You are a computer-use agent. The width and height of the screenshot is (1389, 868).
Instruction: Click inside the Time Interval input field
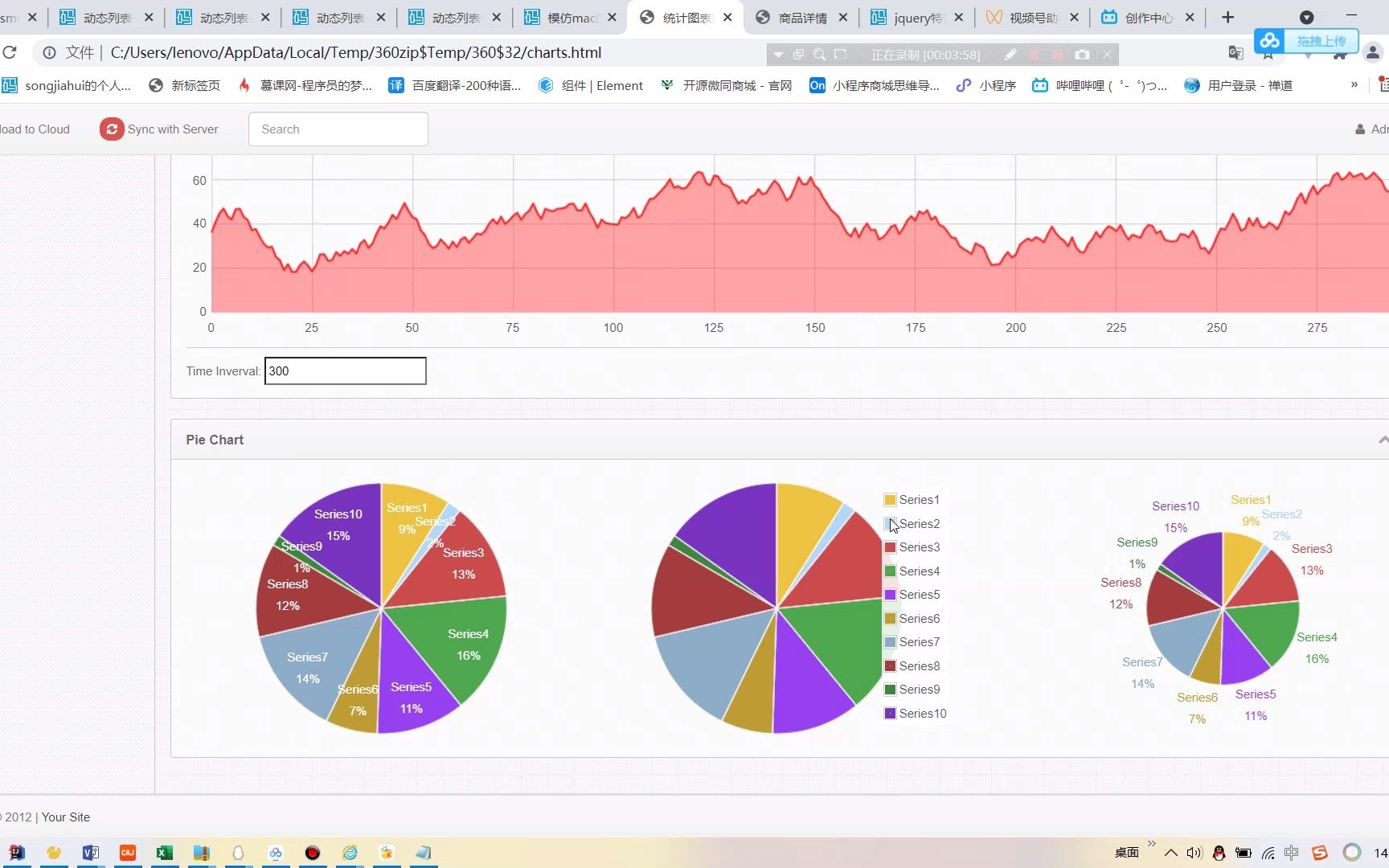[x=345, y=371]
